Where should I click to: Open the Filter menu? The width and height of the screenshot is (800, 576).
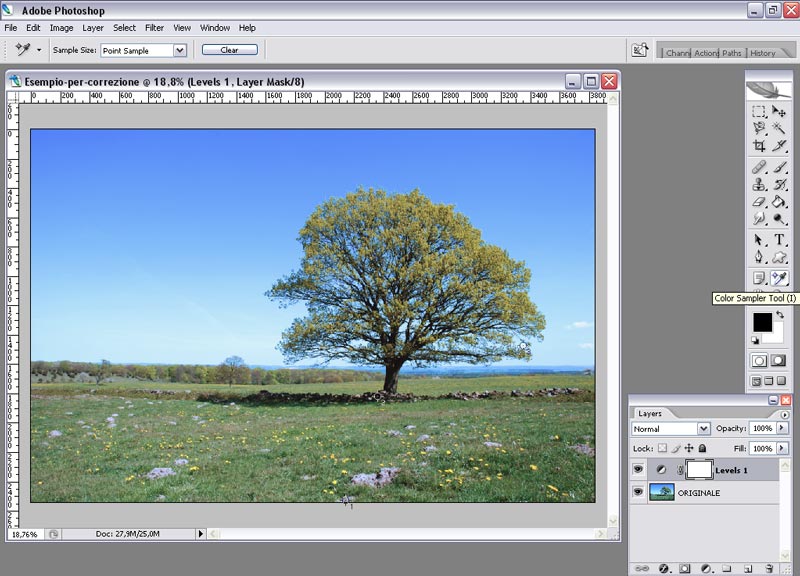(154, 28)
